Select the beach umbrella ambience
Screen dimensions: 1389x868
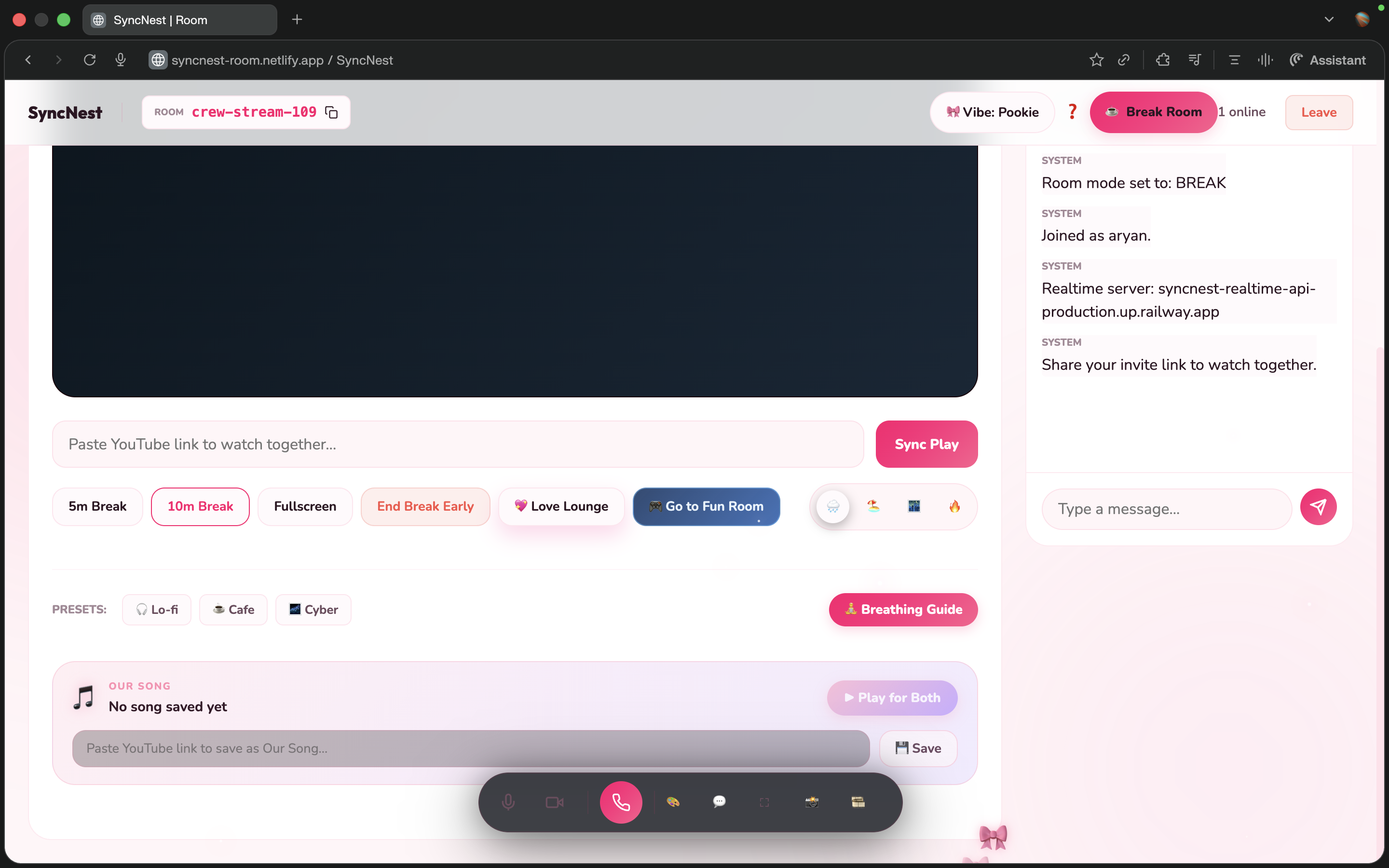(873, 506)
